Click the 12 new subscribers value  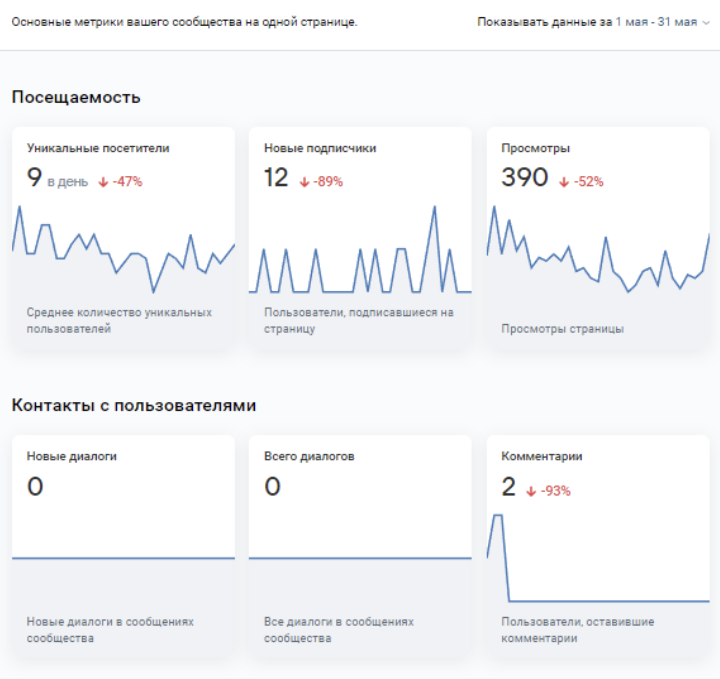tap(276, 178)
